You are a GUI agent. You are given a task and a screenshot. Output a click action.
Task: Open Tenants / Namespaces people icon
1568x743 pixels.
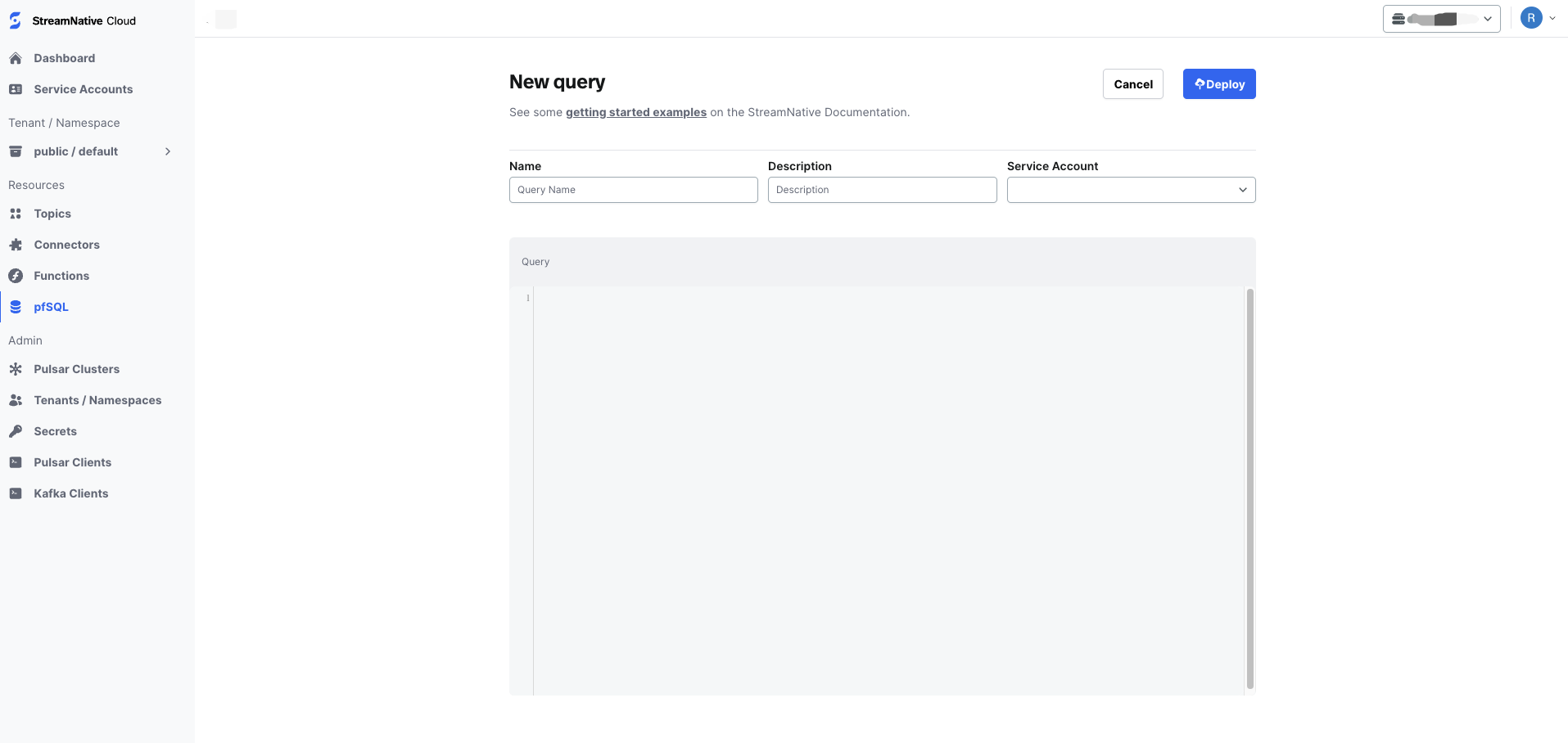16,400
